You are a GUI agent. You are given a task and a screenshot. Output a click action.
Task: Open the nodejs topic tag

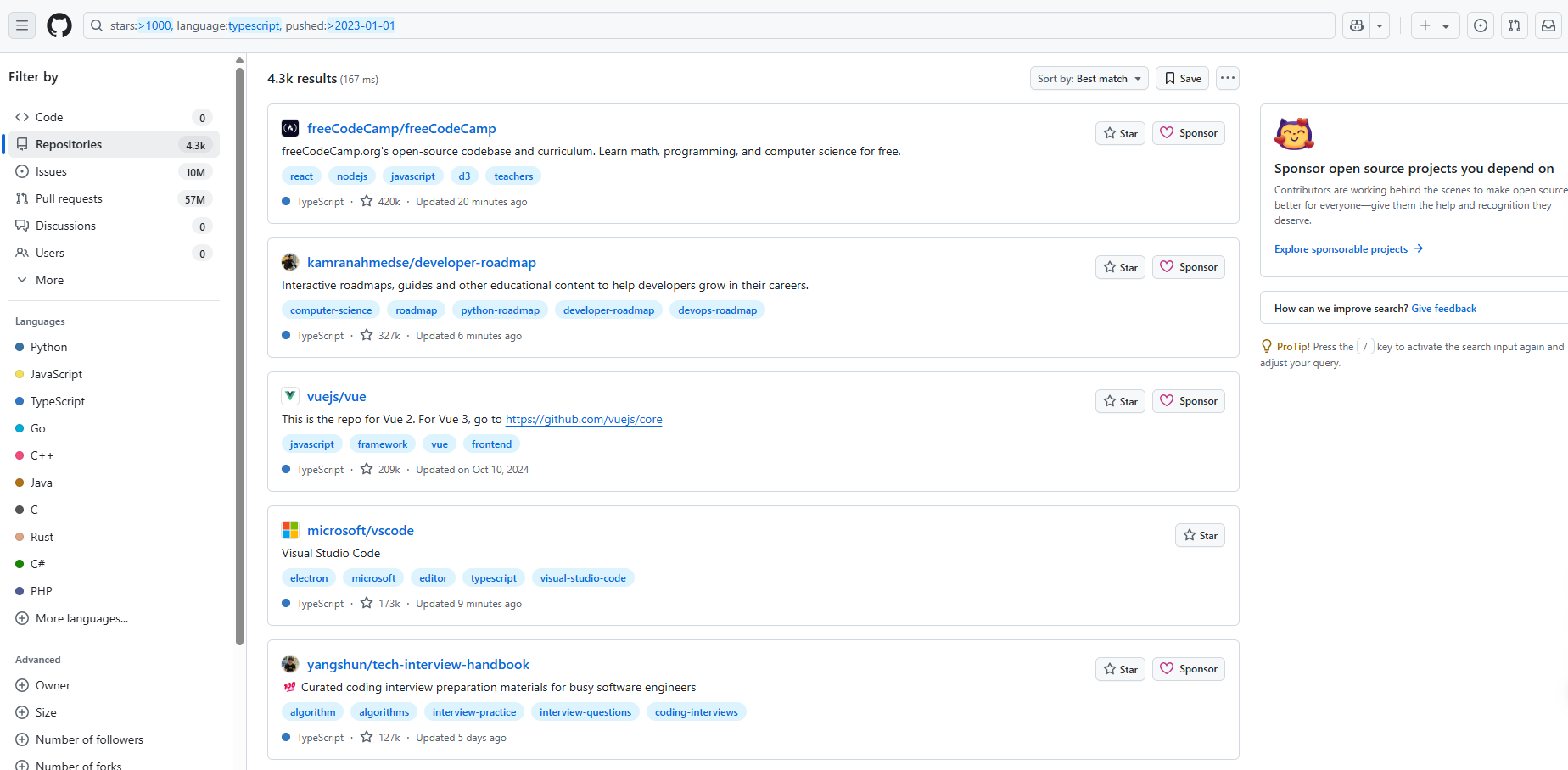point(352,176)
